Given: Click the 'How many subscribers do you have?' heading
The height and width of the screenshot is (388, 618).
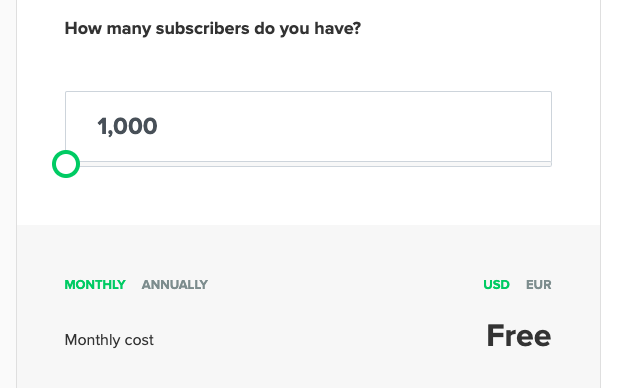Looking at the screenshot, I should [x=213, y=29].
